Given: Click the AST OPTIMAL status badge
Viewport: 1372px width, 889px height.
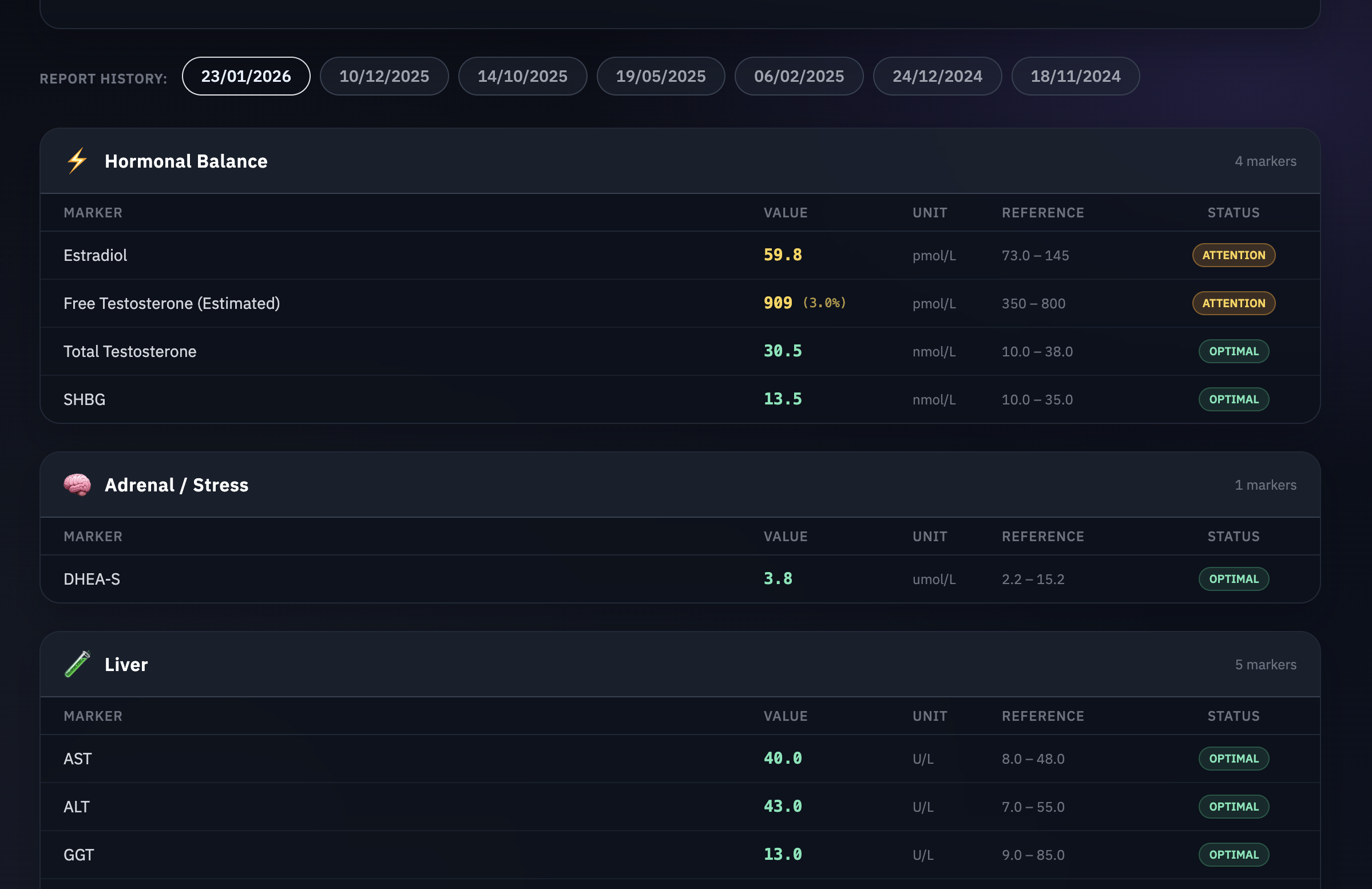Looking at the screenshot, I should [x=1234, y=759].
